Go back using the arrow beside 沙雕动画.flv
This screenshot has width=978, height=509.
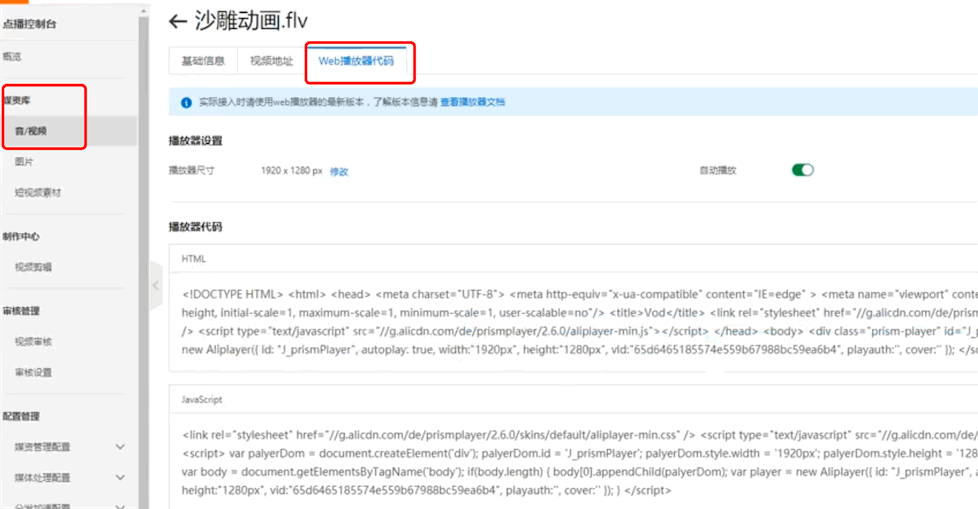tap(178, 22)
